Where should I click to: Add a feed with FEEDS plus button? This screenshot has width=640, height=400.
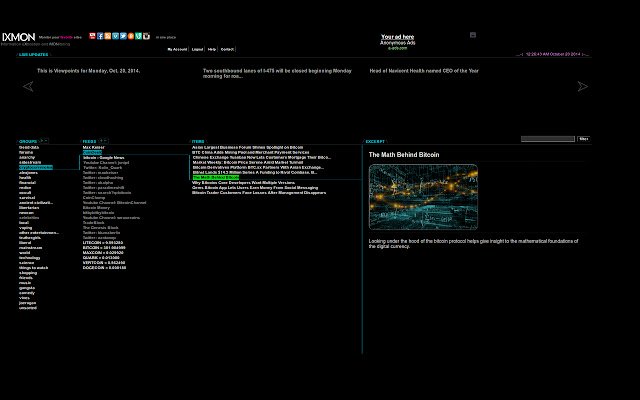(101, 141)
